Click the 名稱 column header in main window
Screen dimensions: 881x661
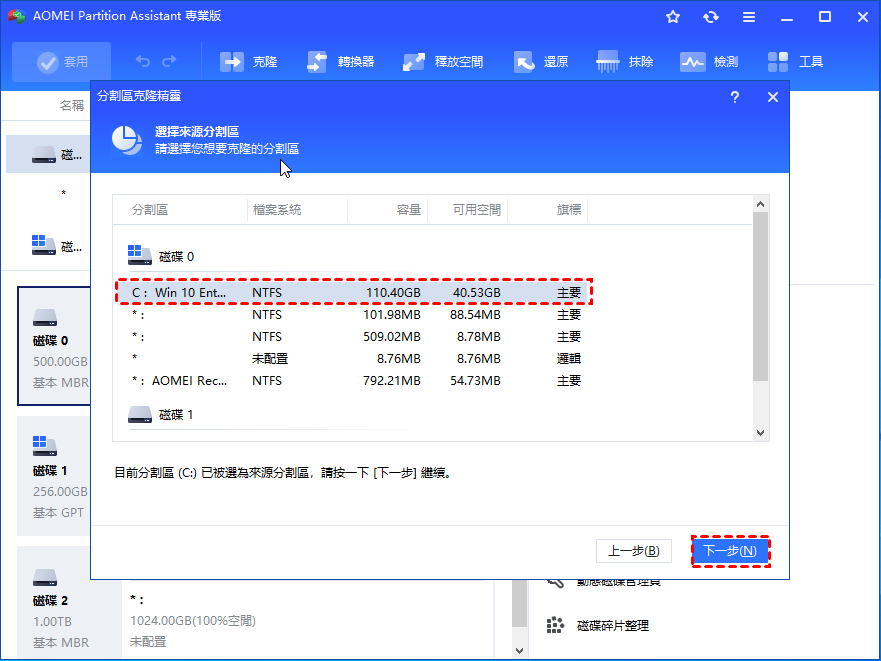(x=72, y=105)
